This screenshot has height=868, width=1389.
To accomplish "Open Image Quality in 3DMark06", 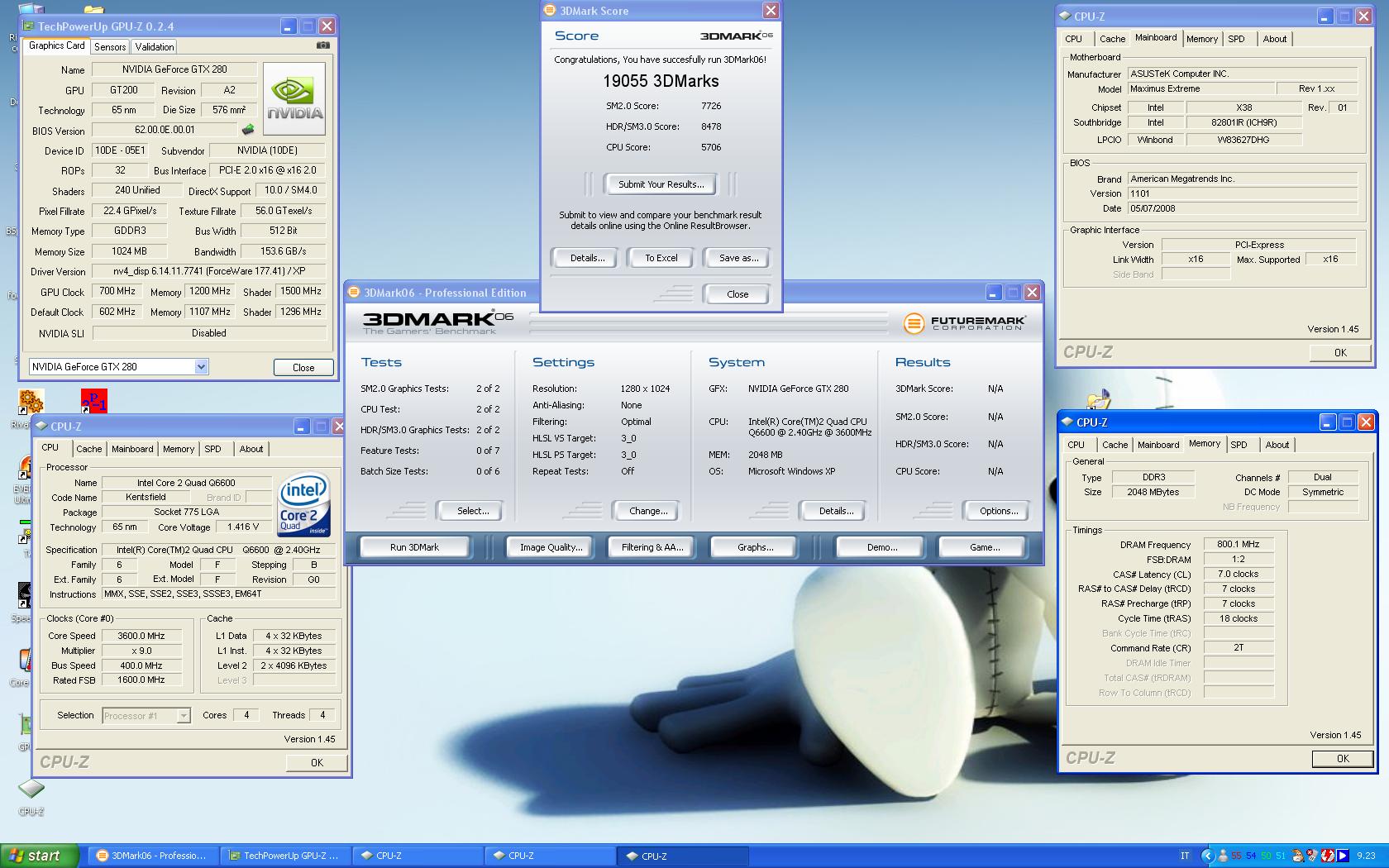I will click(551, 547).
